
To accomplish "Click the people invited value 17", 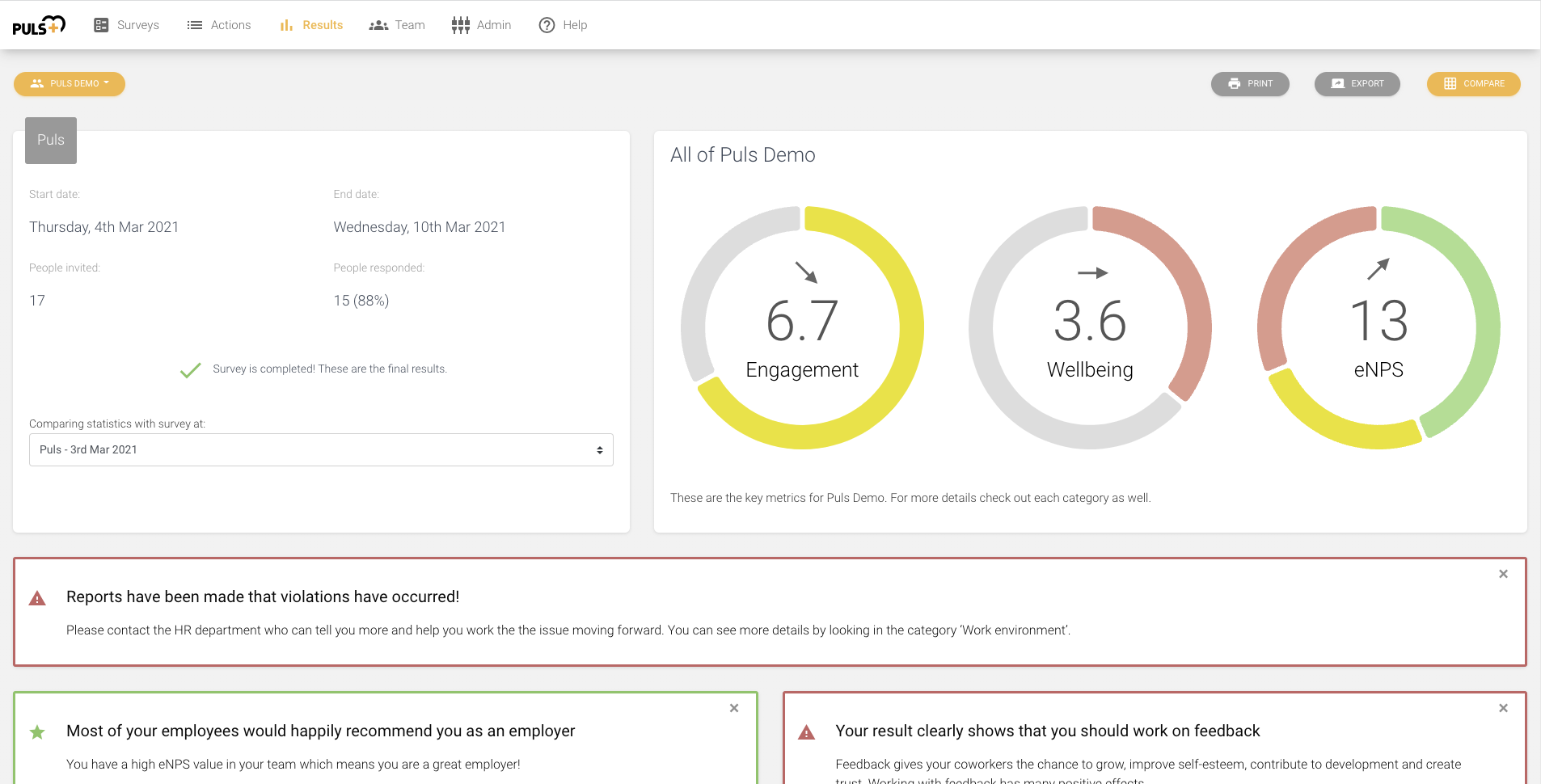I will (x=37, y=301).
